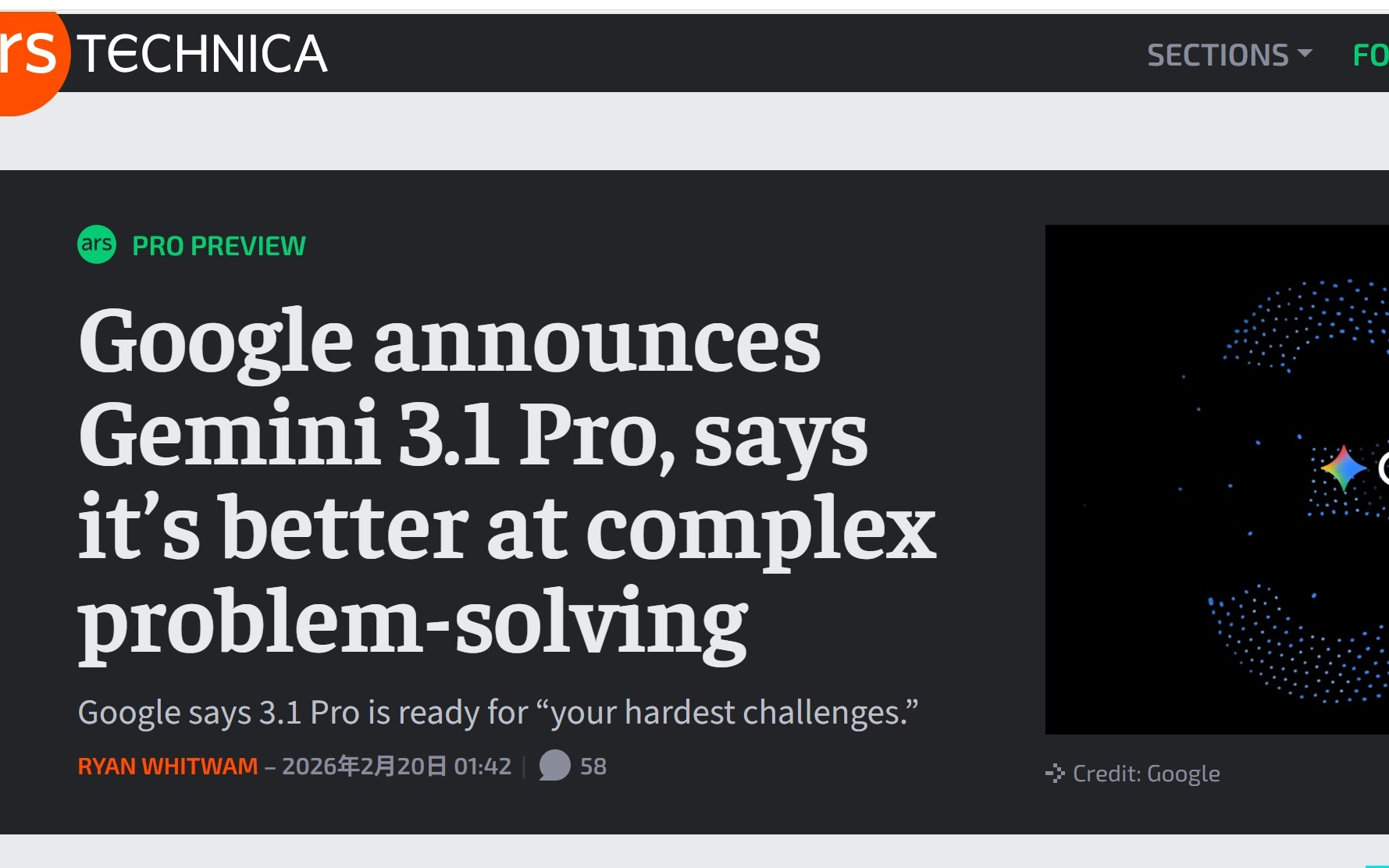Click the TECHNICA wordmark in header
Viewport: 1389px width, 868px height.
[x=201, y=54]
